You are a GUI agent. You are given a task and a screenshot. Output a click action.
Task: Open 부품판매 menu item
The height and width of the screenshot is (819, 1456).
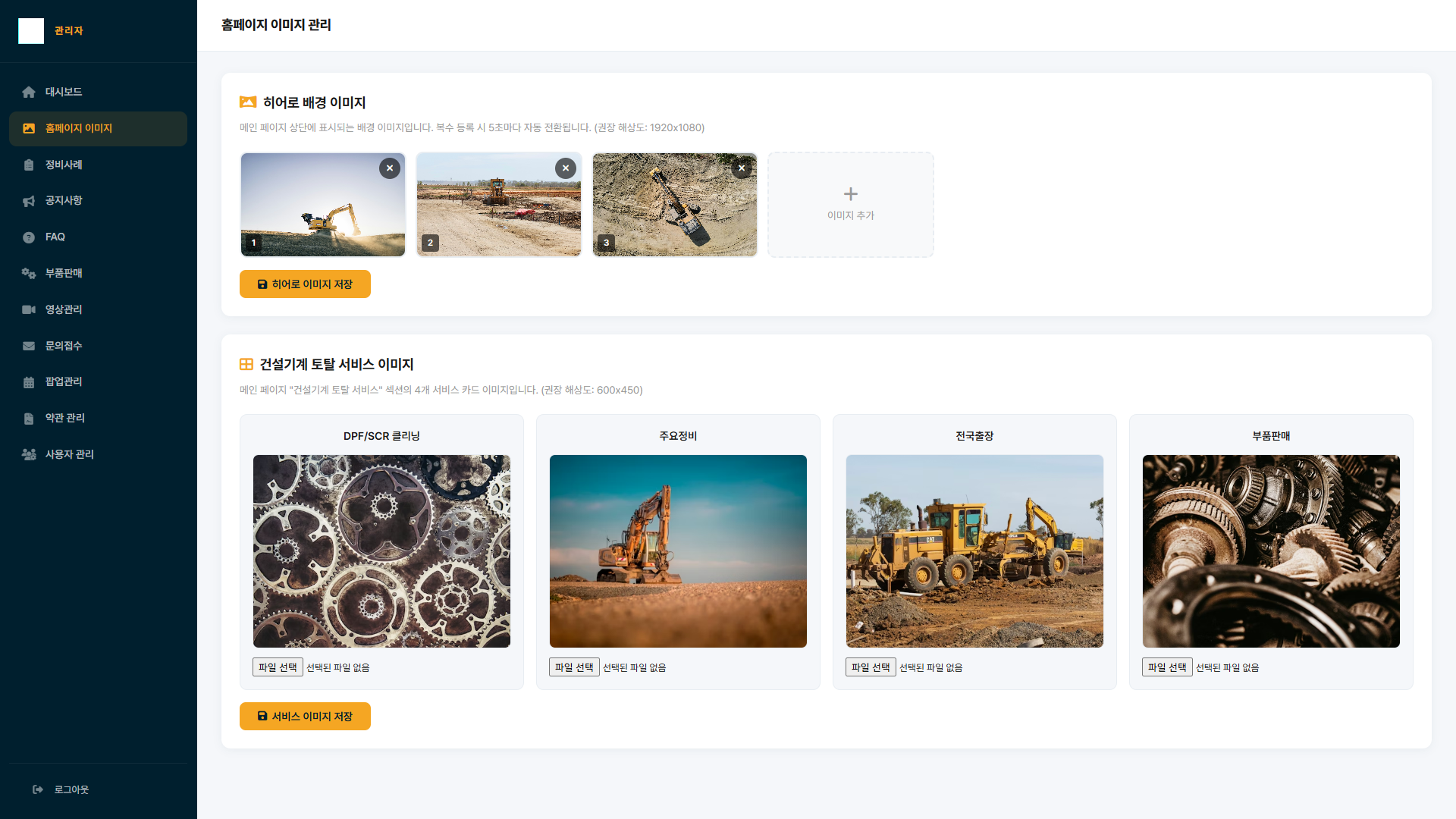[99, 273]
